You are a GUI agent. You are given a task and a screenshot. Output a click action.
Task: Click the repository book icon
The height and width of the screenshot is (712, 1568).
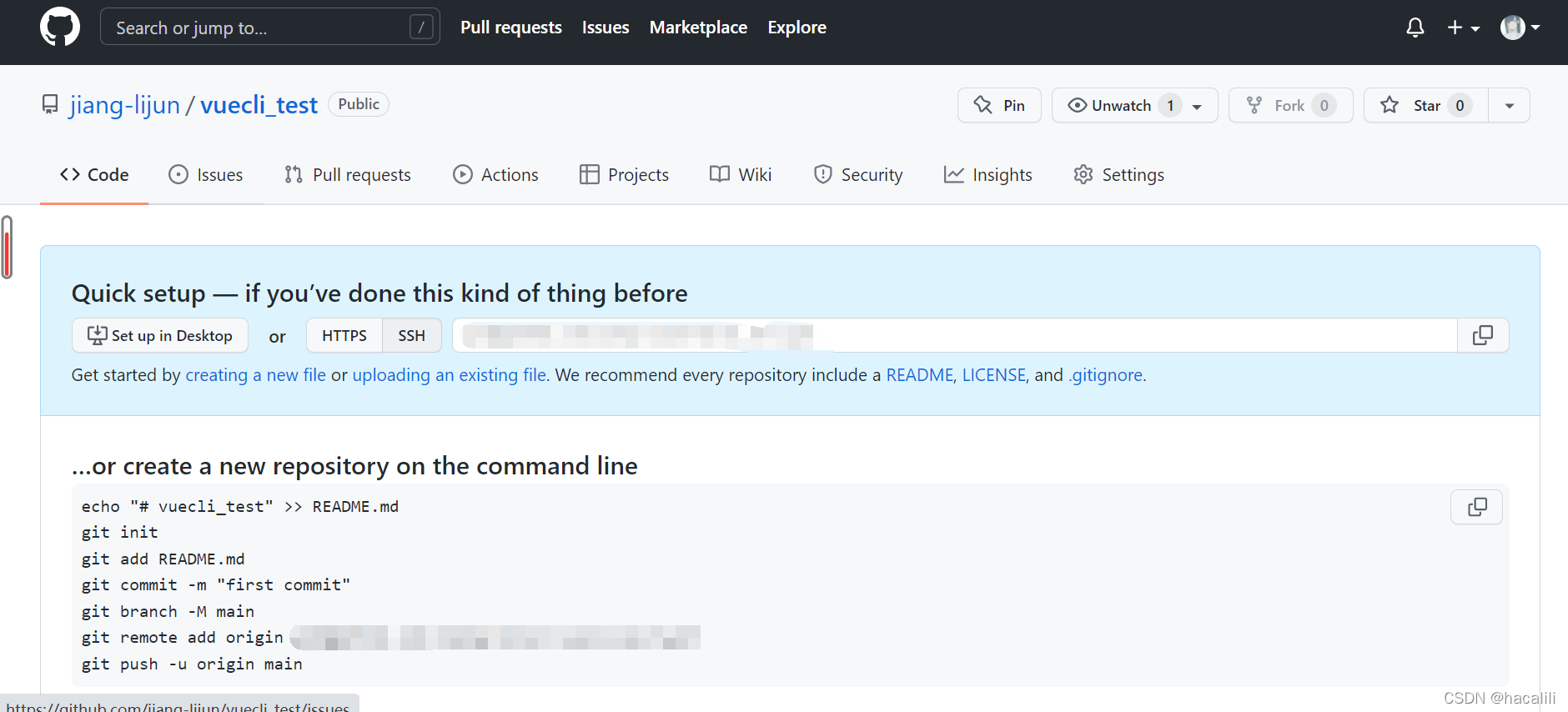click(50, 104)
